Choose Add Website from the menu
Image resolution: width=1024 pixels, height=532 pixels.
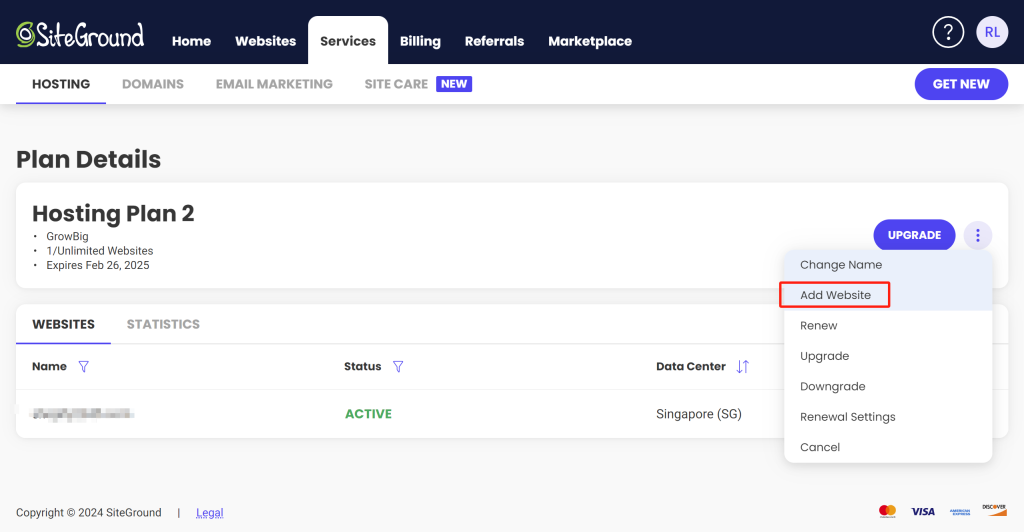[888, 295]
